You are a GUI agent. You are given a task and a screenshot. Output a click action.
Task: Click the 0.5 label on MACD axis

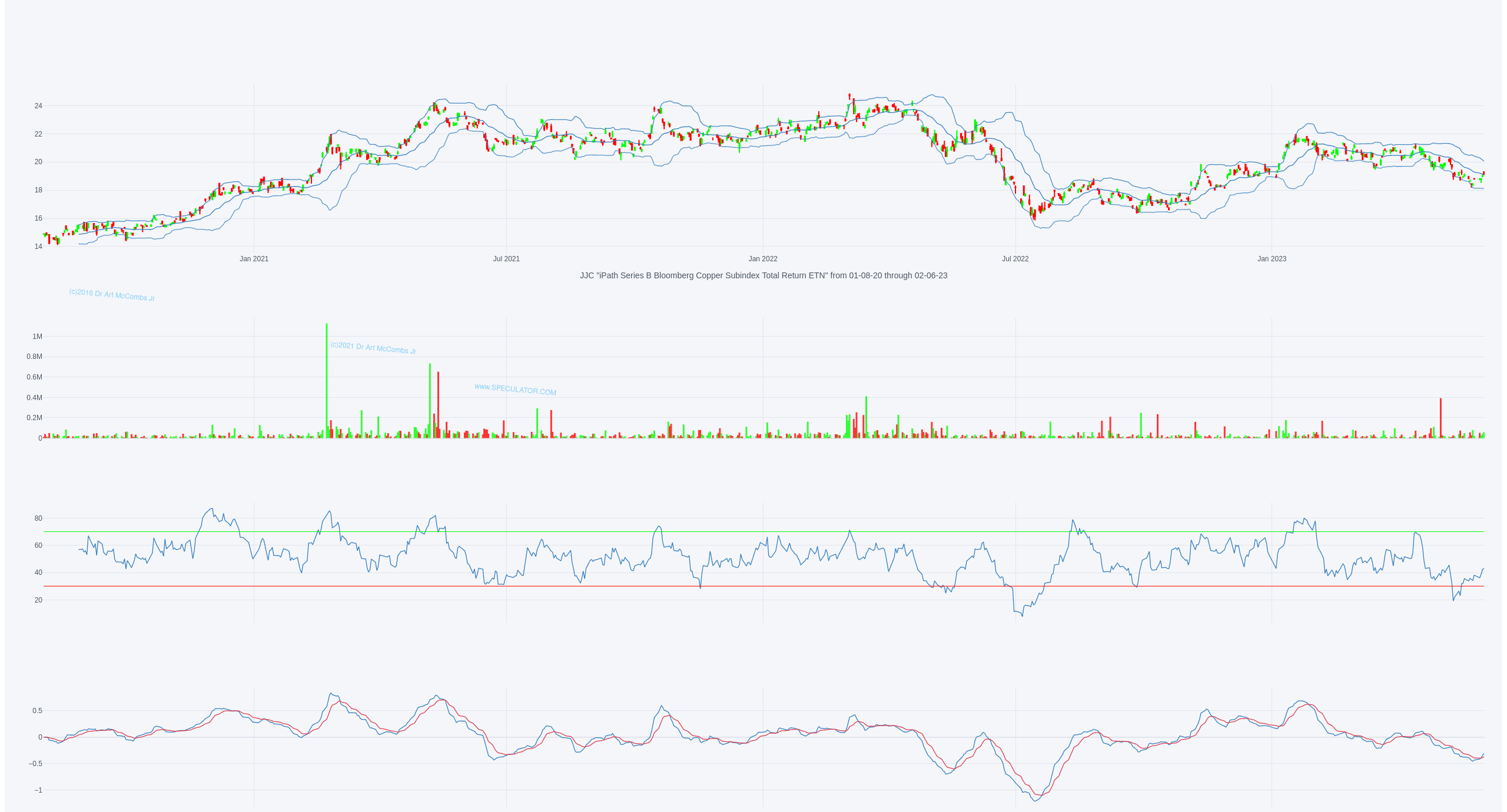tap(37, 711)
